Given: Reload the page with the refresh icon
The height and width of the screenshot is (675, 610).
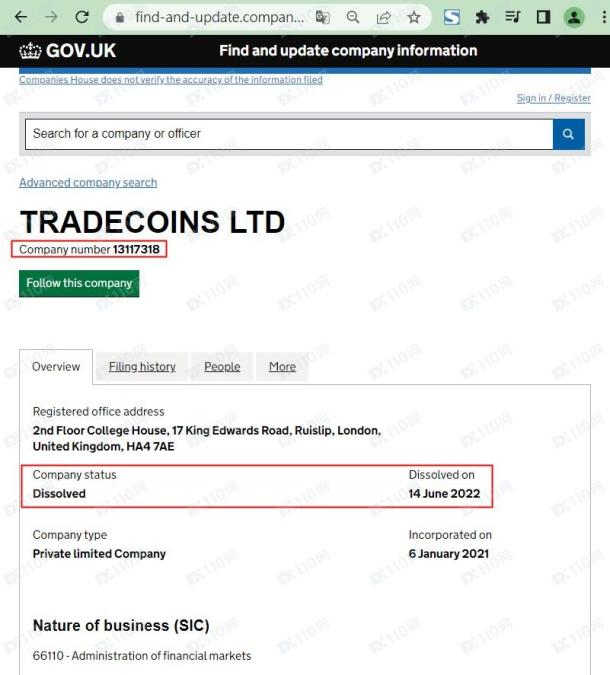Looking at the screenshot, I should point(82,17).
